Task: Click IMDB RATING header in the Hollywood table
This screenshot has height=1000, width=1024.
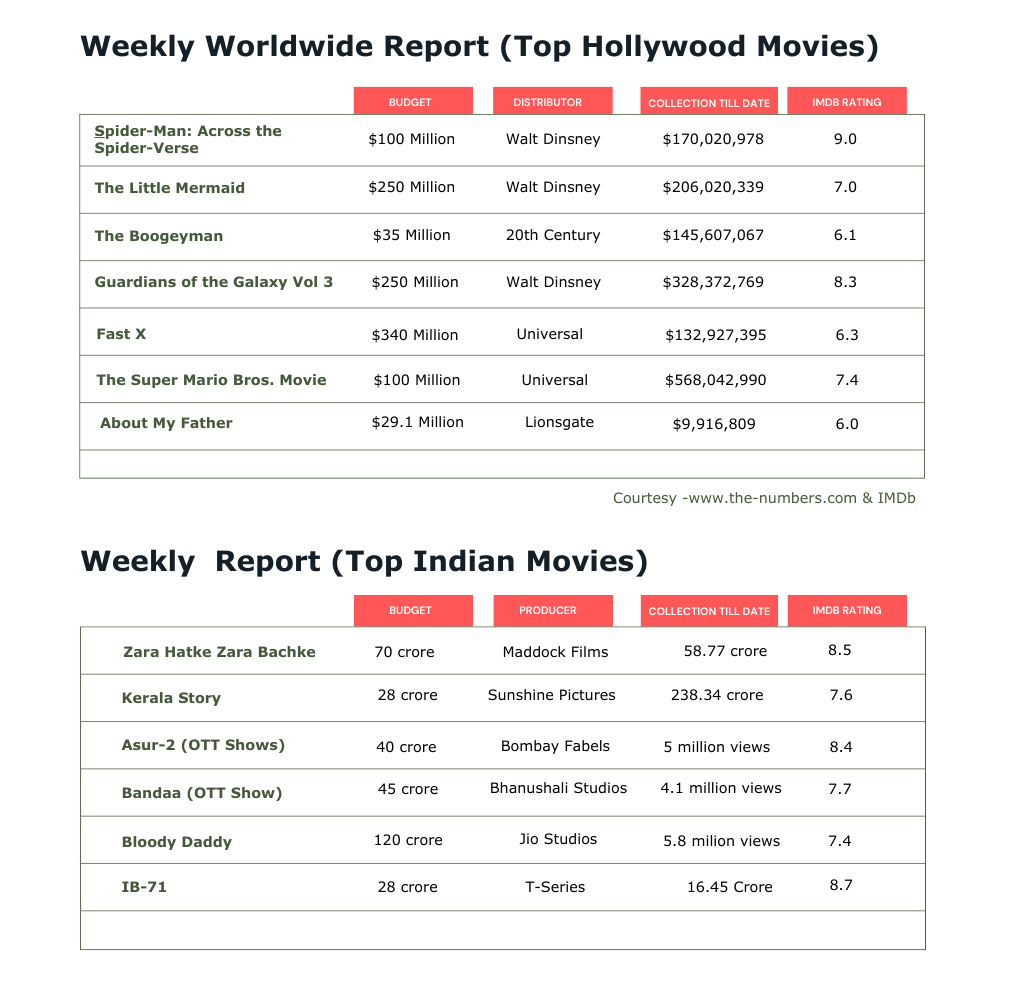Action: [846, 101]
